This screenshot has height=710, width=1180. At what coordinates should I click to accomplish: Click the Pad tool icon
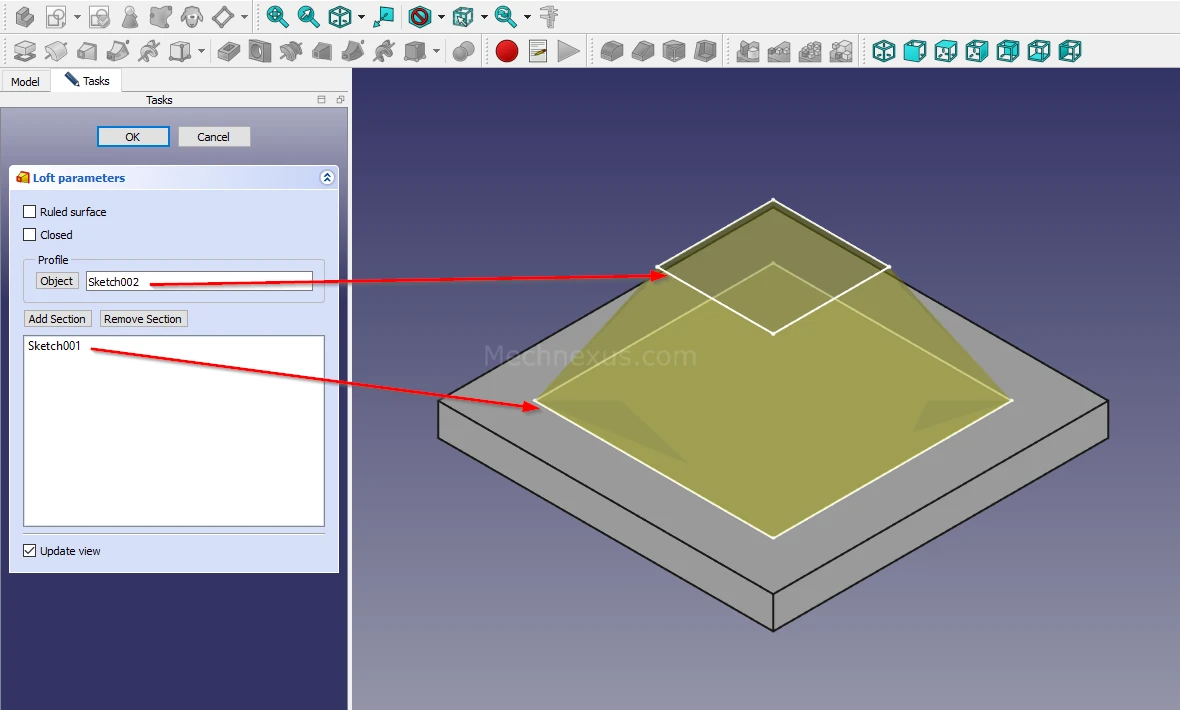[x=26, y=51]
